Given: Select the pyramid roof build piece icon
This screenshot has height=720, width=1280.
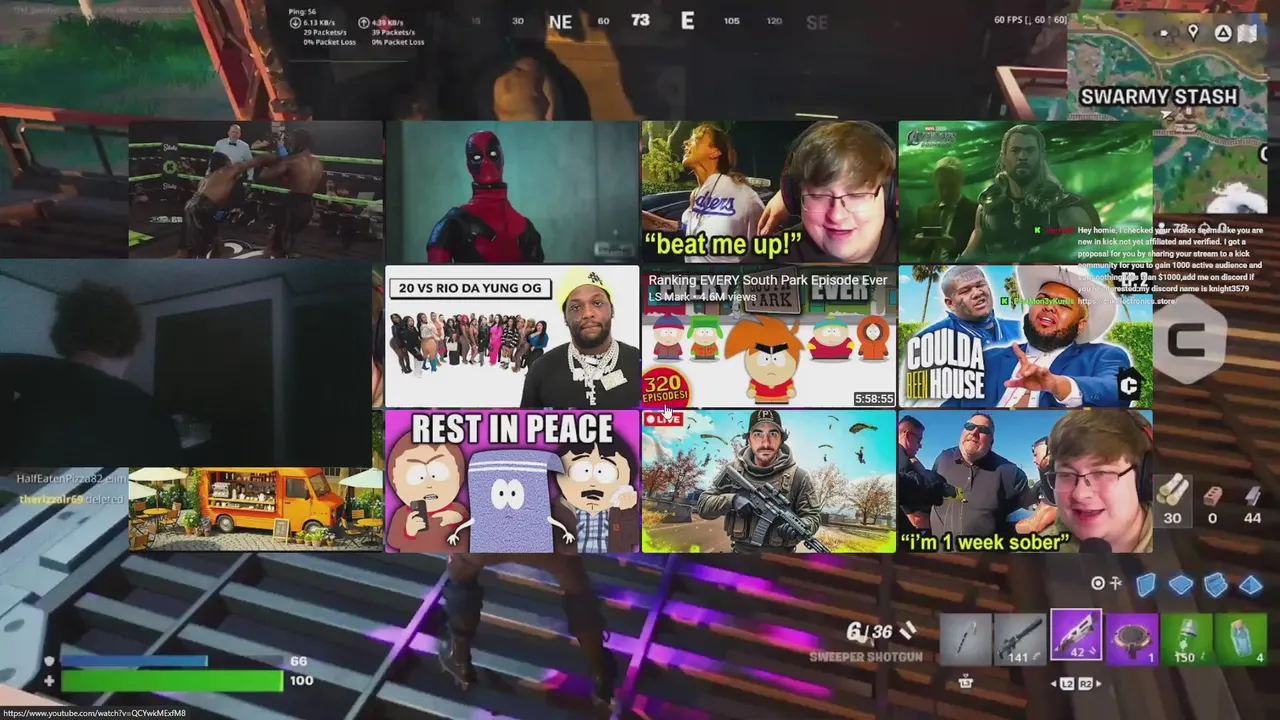Looking at the screenshot, I should pyautogui.click(x=1251, y=585).
